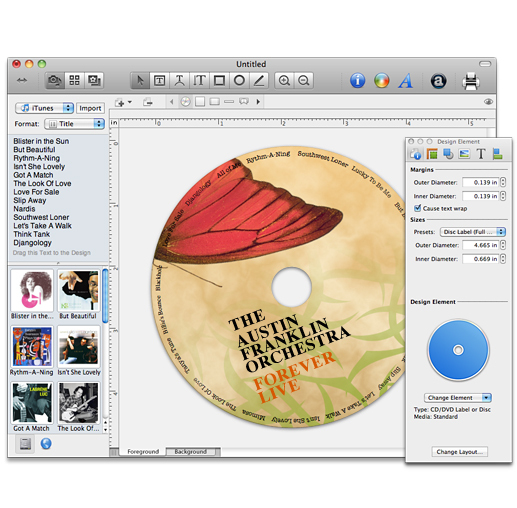Select the folded insert element in strip
This screenshot has width=517, height=508.
pos(244,101)
